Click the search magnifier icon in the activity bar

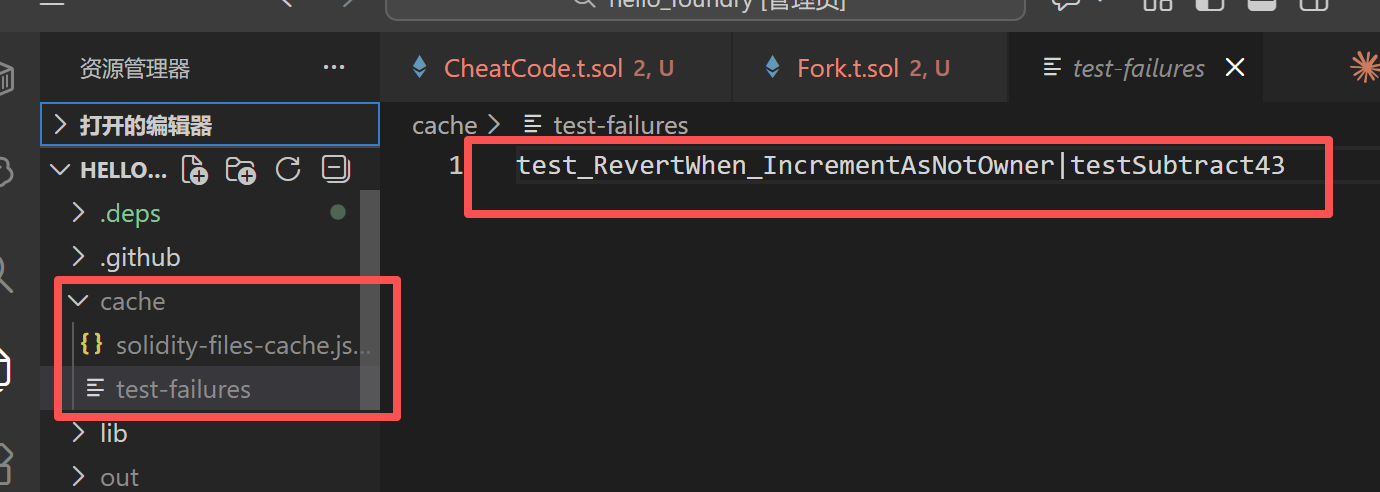(x=8, y=272)
